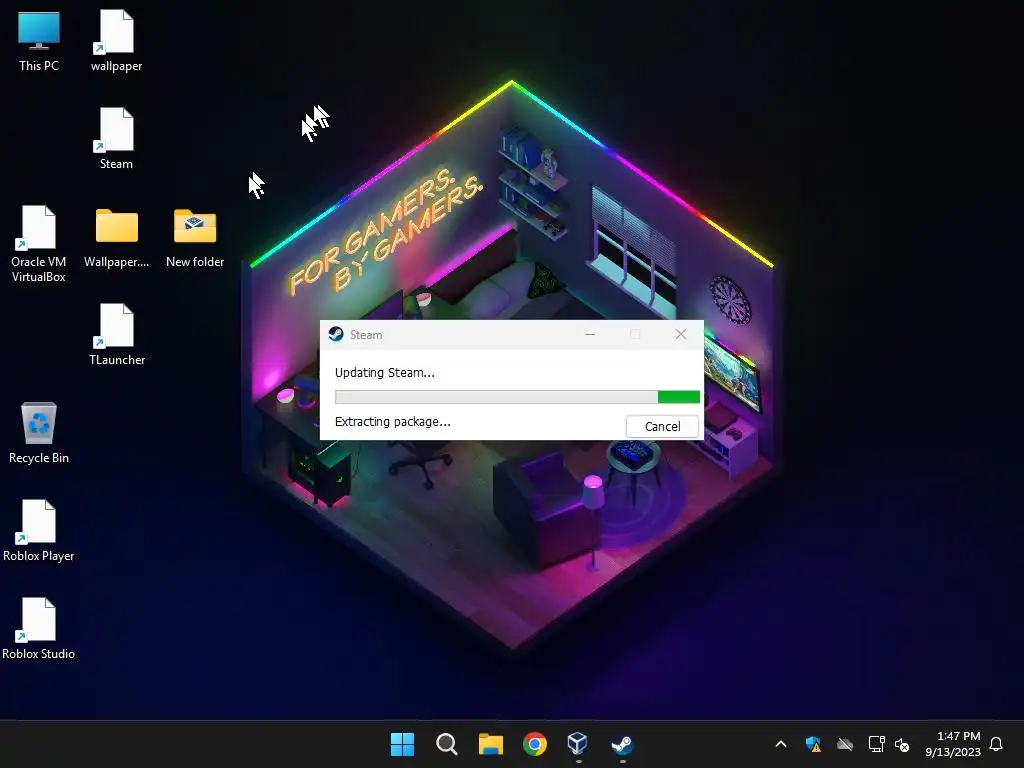Click the muted volume tray icon

click(902, 744)
